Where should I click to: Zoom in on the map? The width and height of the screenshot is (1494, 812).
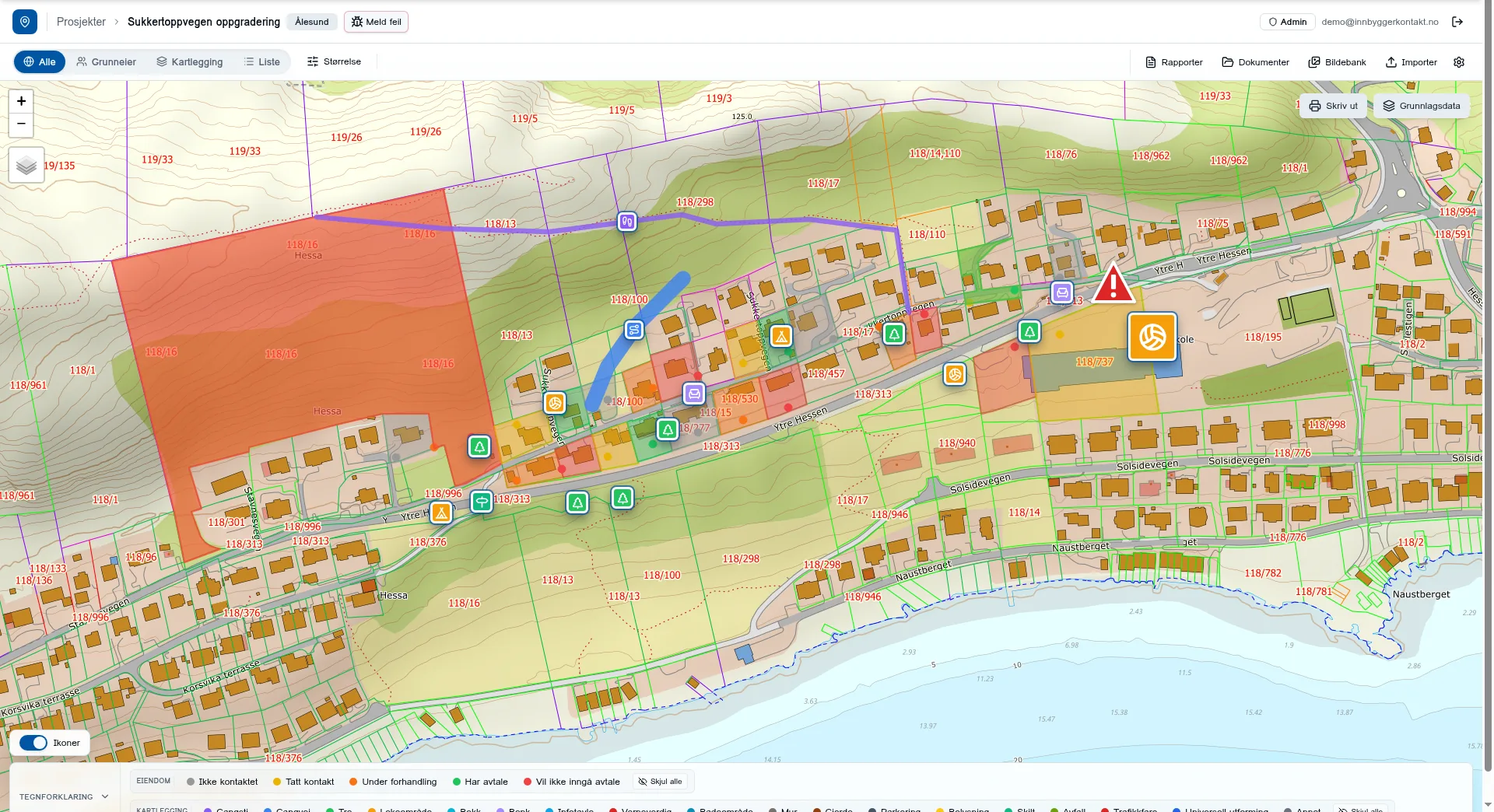21,101
